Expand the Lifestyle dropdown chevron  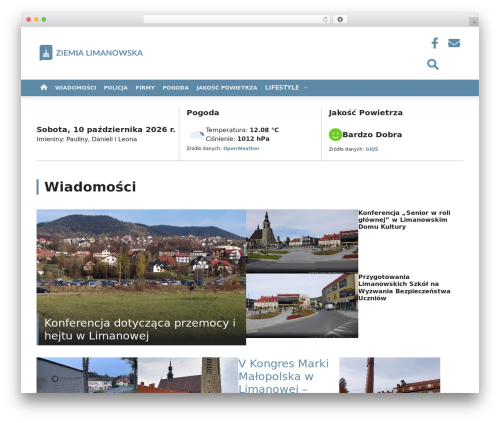[x=306, y=88]
